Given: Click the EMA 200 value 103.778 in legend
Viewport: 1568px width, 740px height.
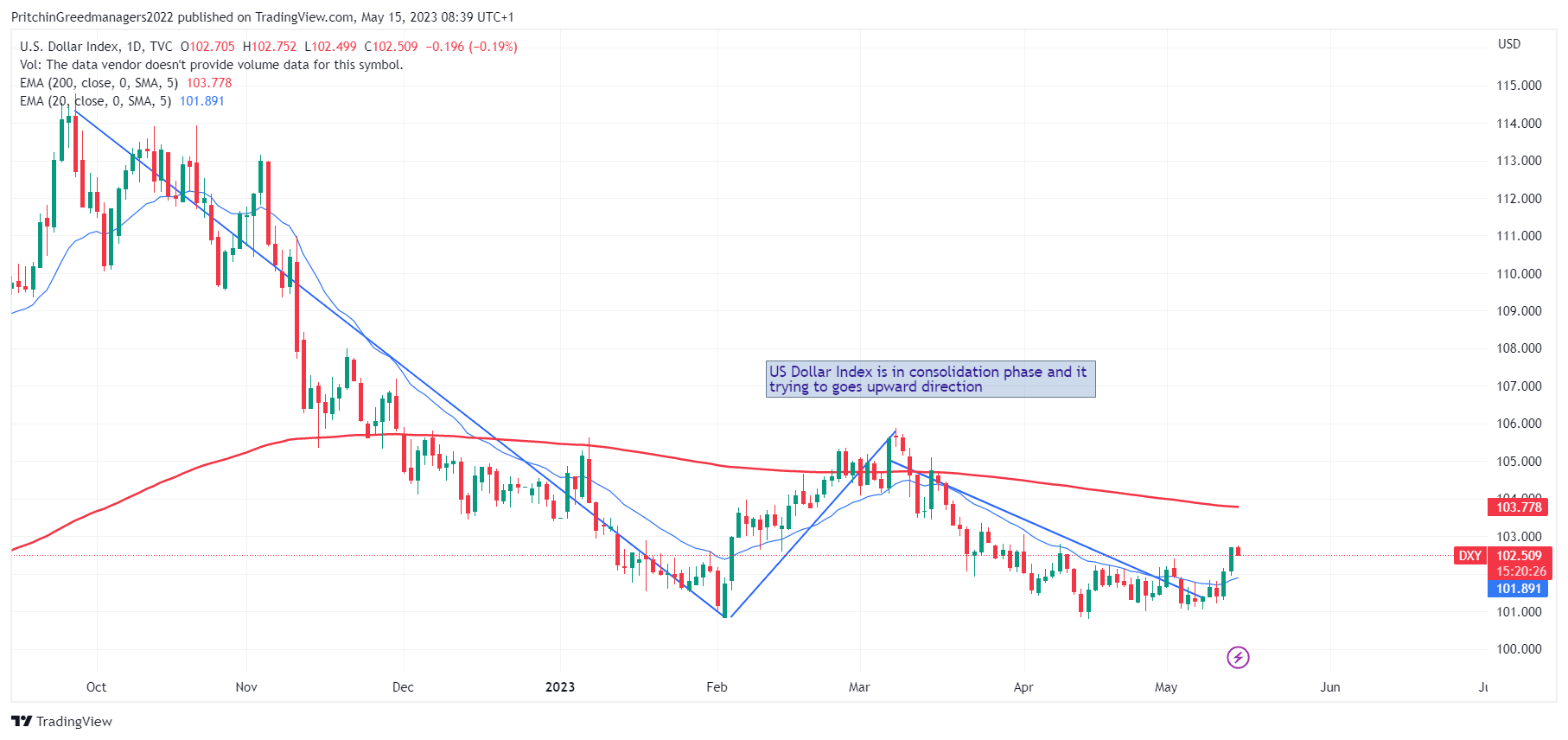Looking at the screenshot, I should (209, 83).
